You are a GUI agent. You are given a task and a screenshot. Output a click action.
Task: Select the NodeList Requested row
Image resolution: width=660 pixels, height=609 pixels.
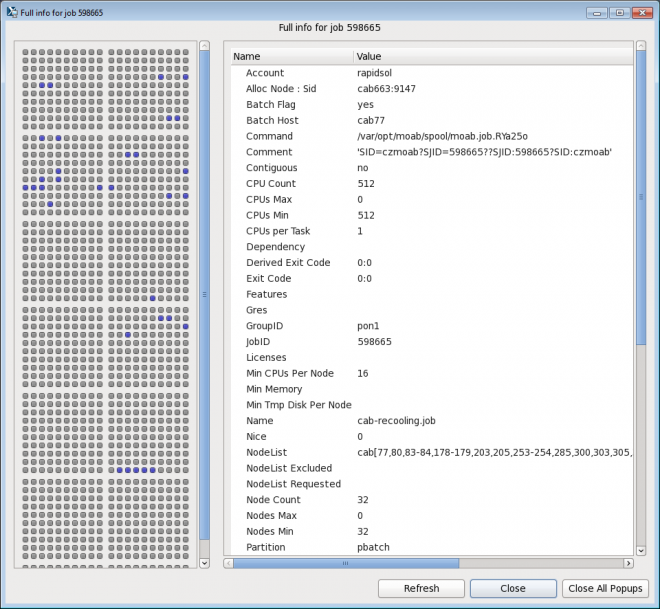coord(432,484)
